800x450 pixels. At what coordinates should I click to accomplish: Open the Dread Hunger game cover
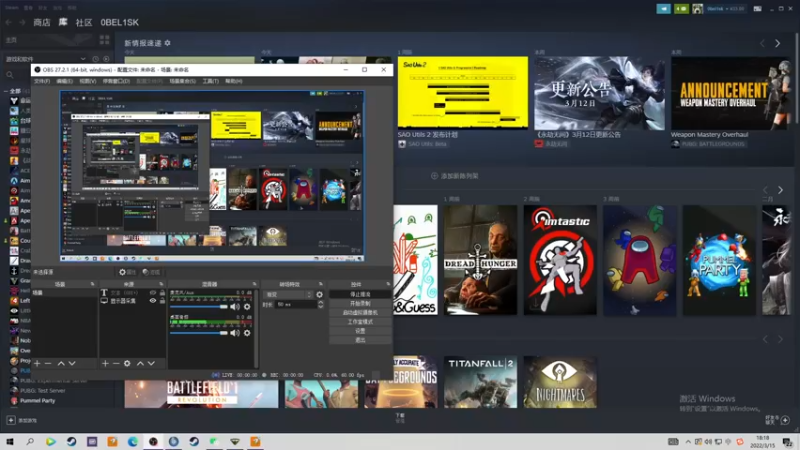480,260
